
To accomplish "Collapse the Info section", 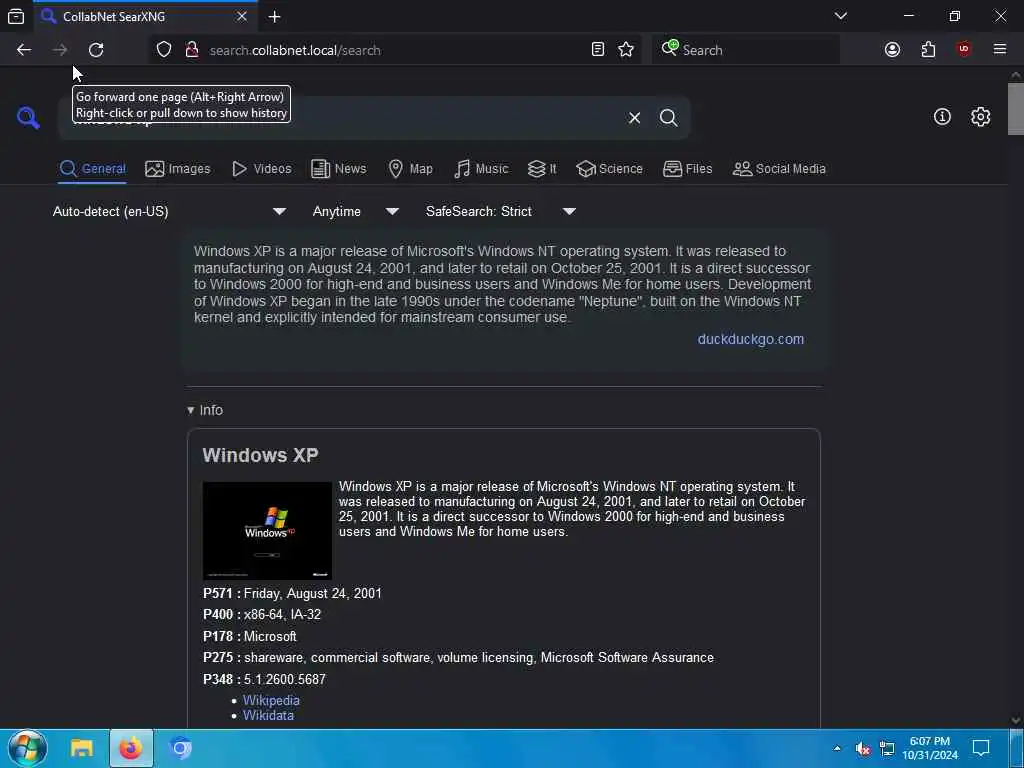I will pyautogui.click(x=205, y=410).
